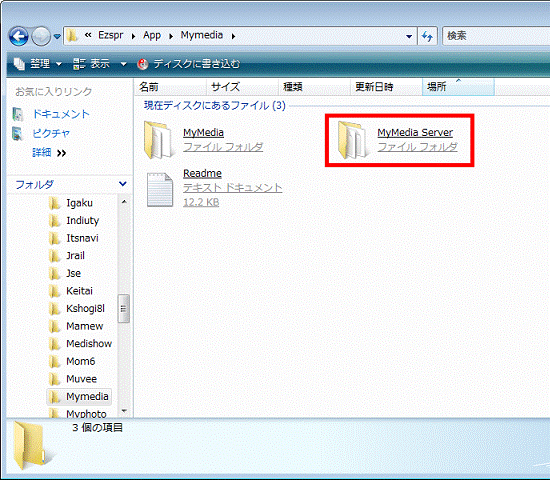Select Jse in folder tree

click(73, 273)
